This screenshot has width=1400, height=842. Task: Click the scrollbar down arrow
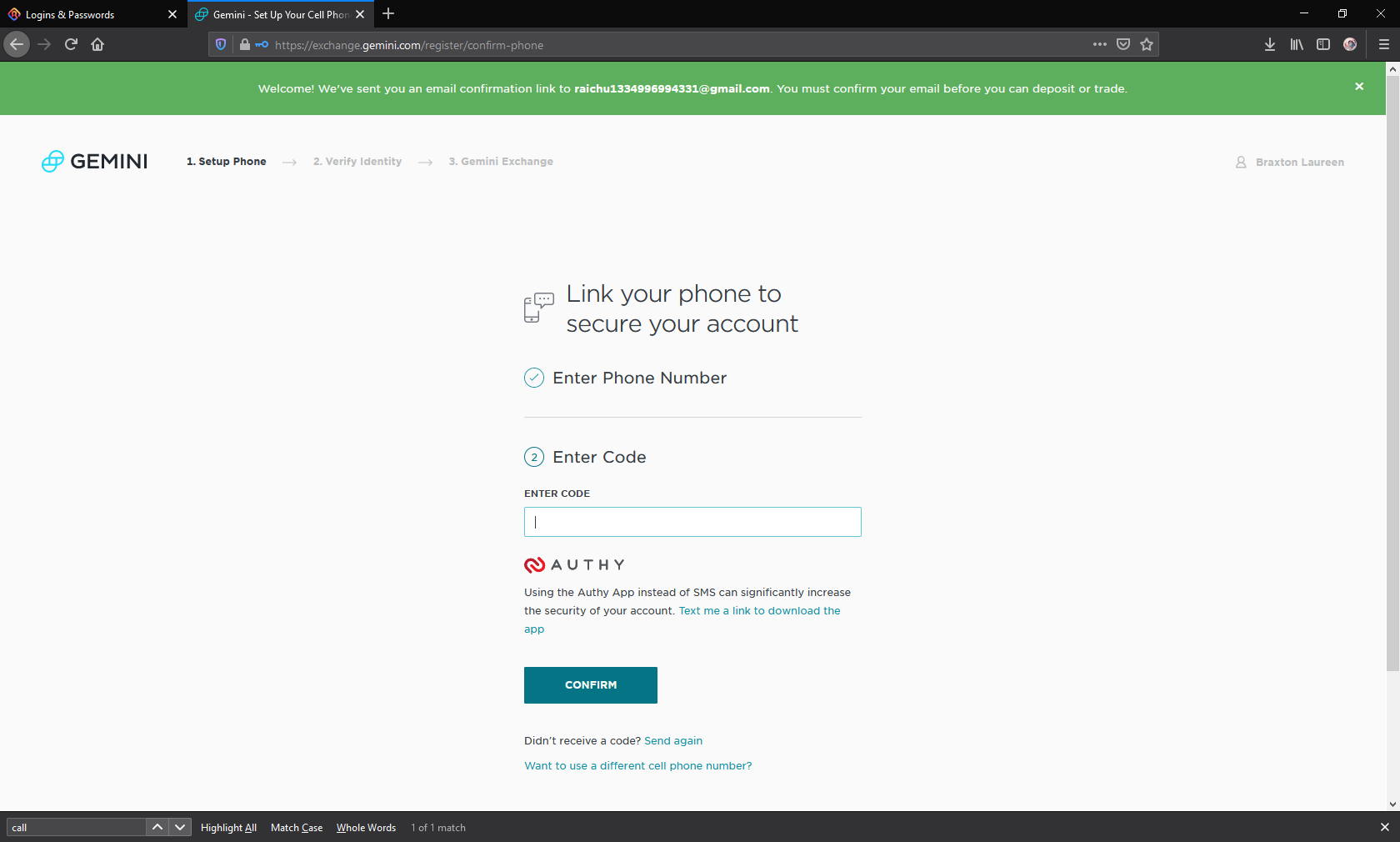click(x=1392, y=804)
